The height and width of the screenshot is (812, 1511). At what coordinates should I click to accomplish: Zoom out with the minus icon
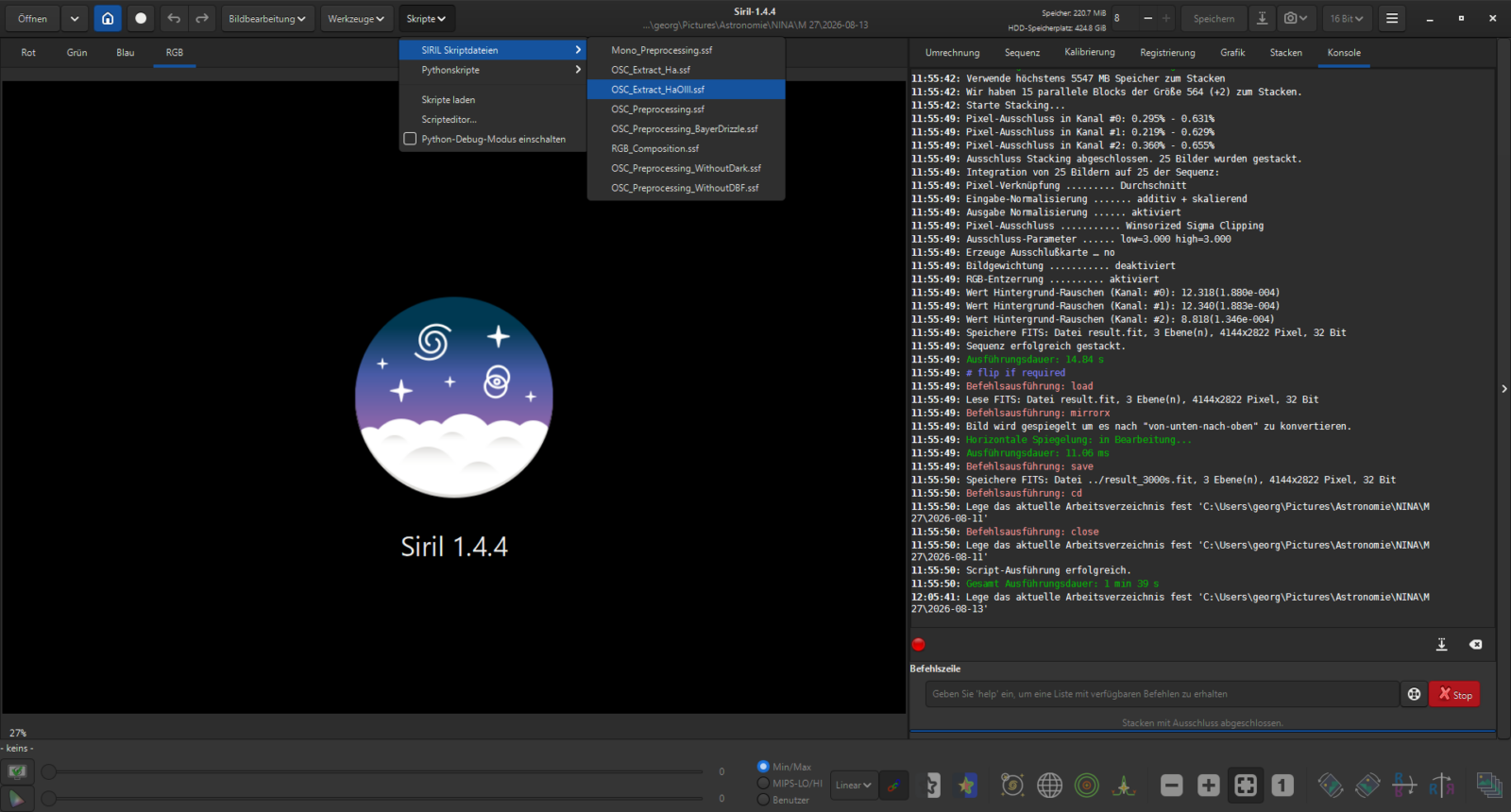(1171, 785)
